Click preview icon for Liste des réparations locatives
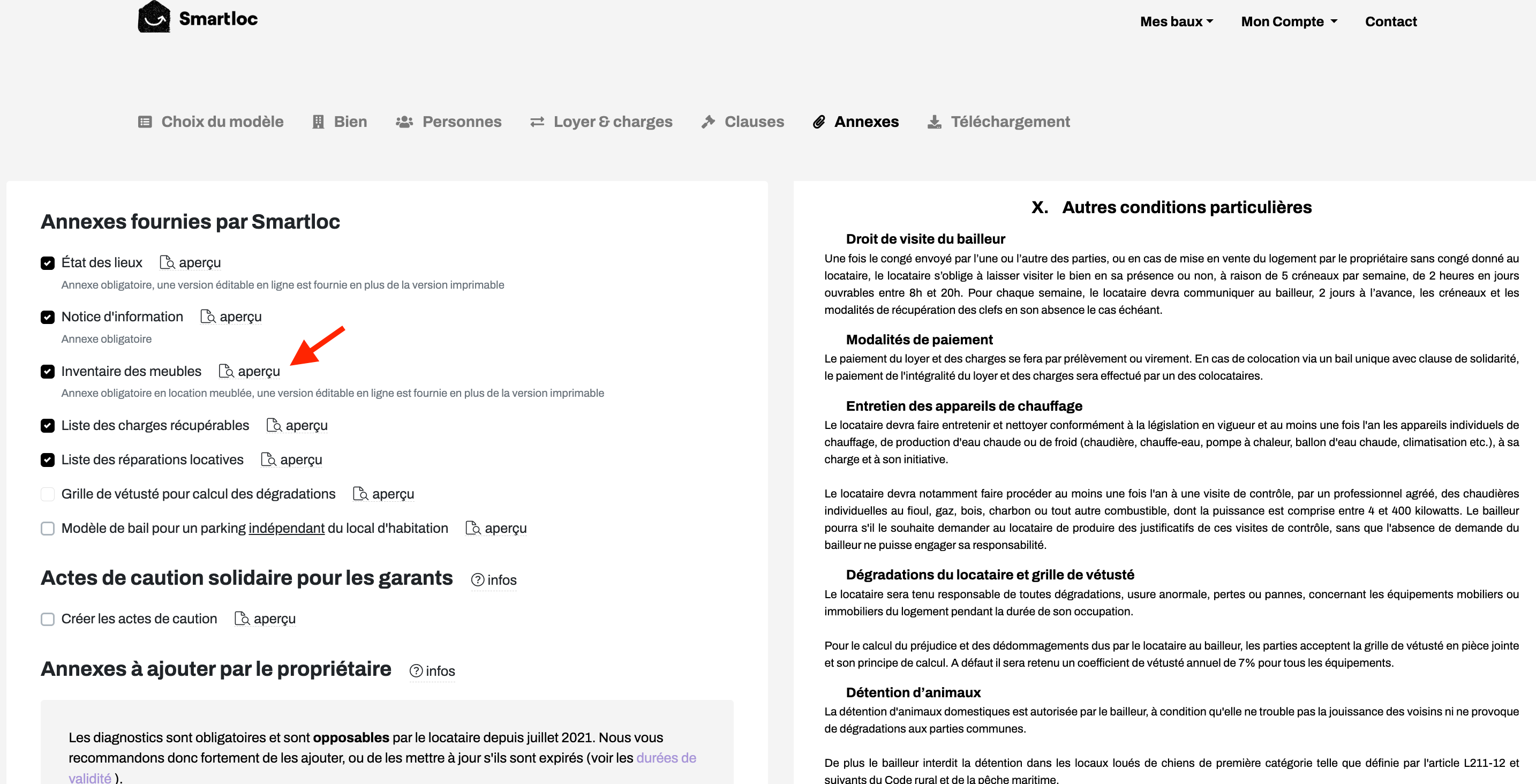1536x784 pixels. click(x=269, y=460)
